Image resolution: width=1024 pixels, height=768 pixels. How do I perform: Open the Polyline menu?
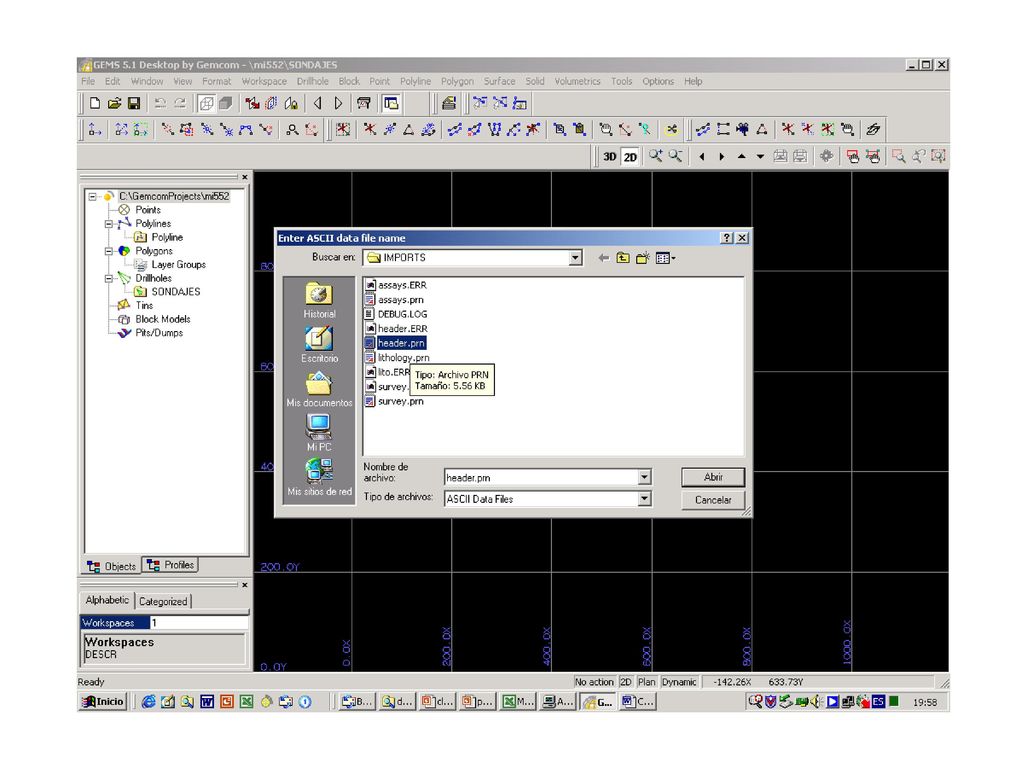pyautogui.click(x=415, y=81)
